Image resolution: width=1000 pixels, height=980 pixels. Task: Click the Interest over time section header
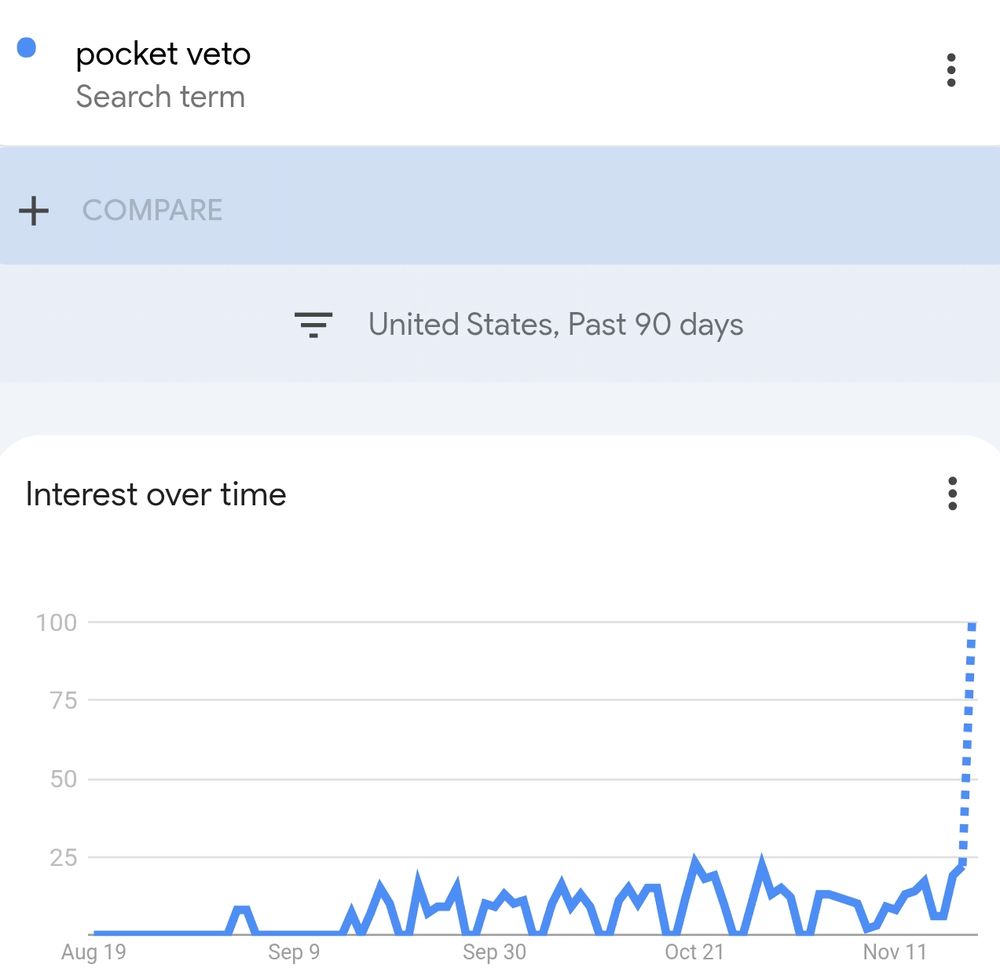pyautogui.click(x=156, y=493)
